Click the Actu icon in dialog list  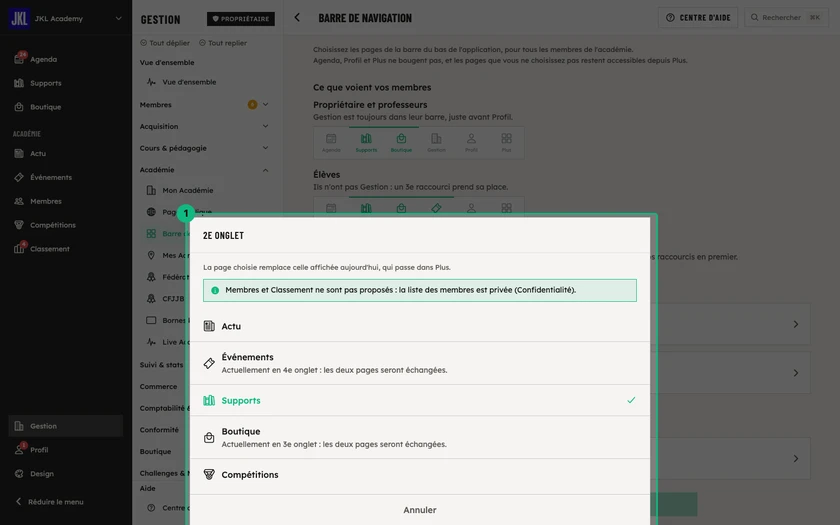pos(209,326)
